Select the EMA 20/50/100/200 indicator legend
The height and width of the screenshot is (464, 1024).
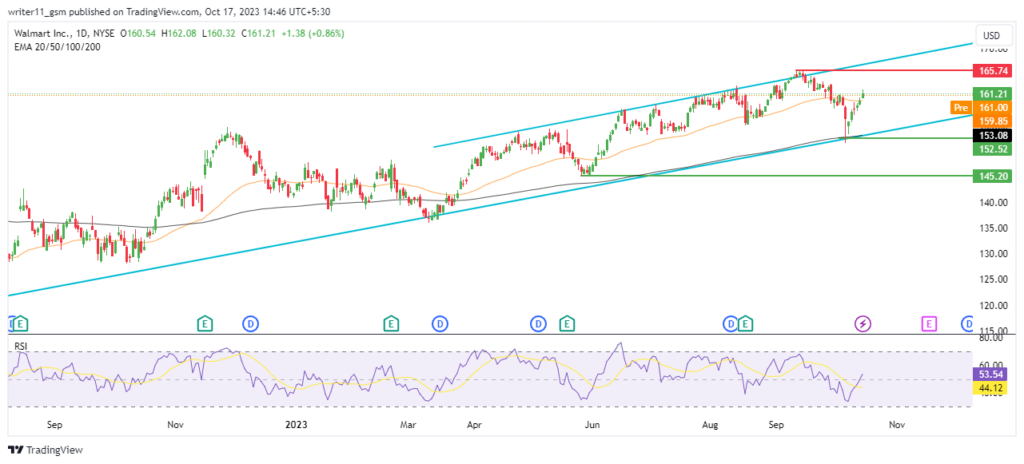[57, 46]
